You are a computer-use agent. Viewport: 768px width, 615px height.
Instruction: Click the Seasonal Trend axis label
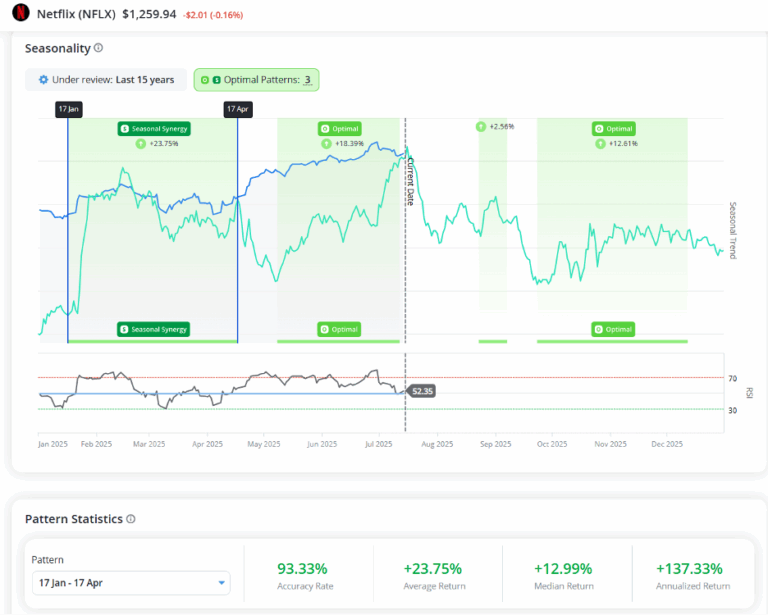(x=733, y=230)
